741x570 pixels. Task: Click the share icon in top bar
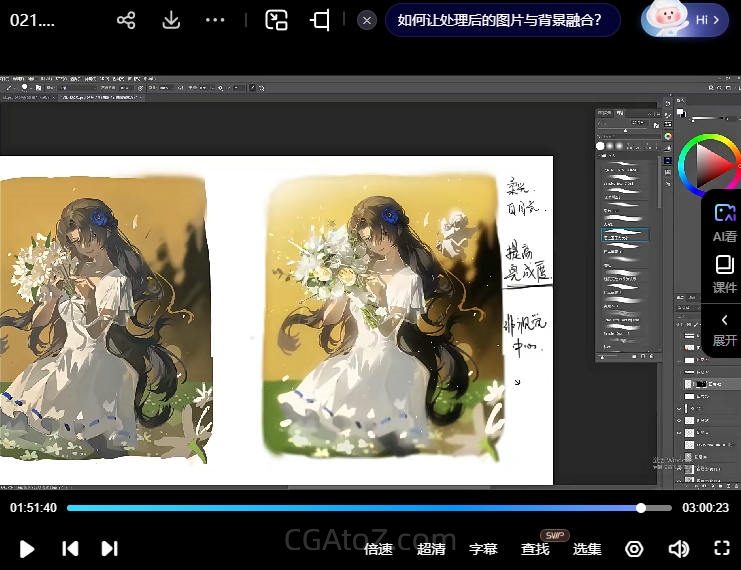tap(126, 20)
